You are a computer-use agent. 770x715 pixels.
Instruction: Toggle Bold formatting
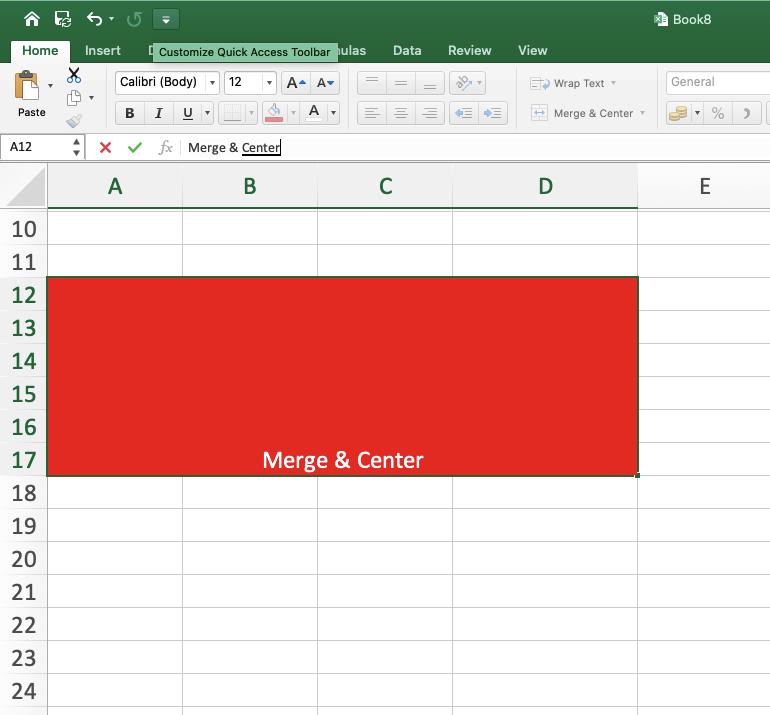pyautogui.click(x=130, y=113)
